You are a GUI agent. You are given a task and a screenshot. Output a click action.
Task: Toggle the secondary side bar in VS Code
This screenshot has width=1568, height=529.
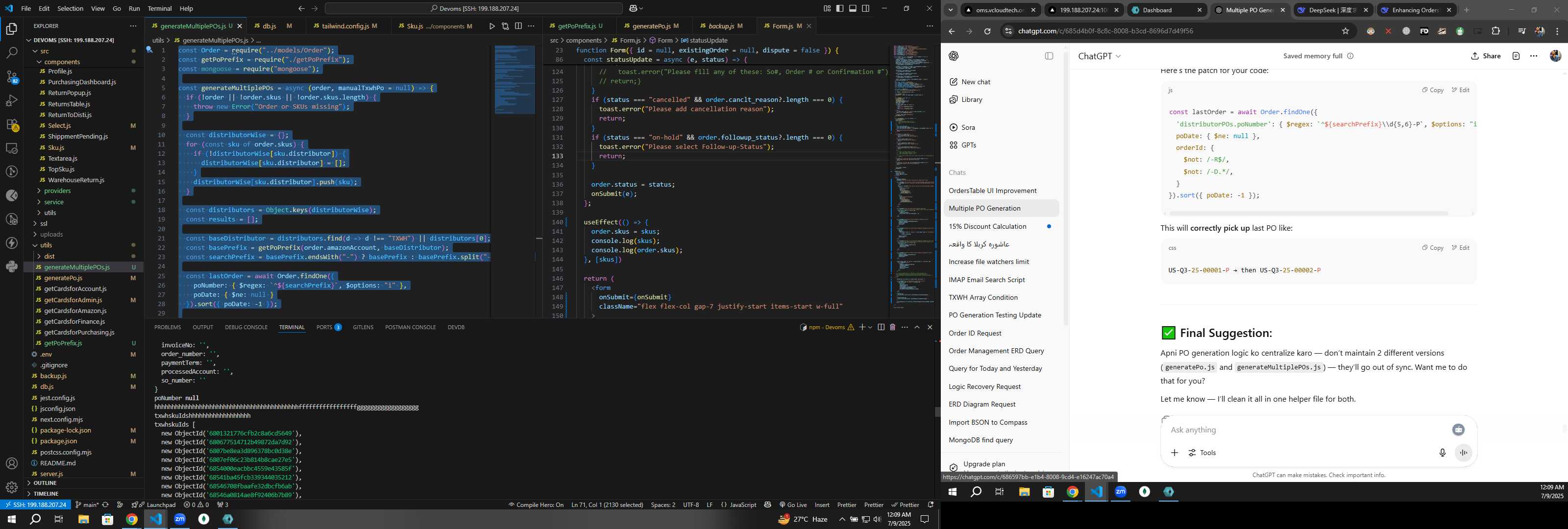(x=865, y=8)
